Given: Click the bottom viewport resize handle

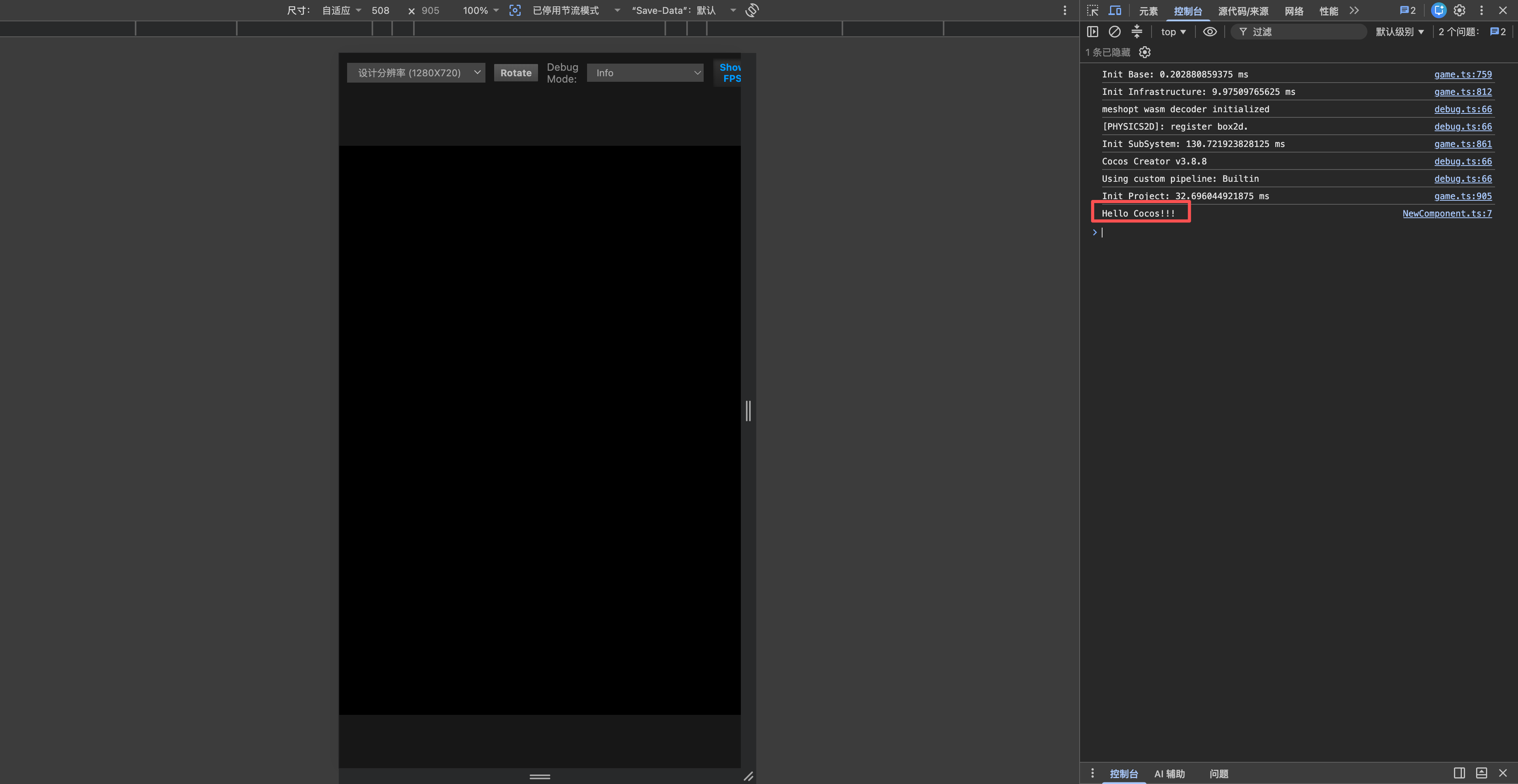Looking at the screenshot, I should pyautogui.click(x=540, y=776).
